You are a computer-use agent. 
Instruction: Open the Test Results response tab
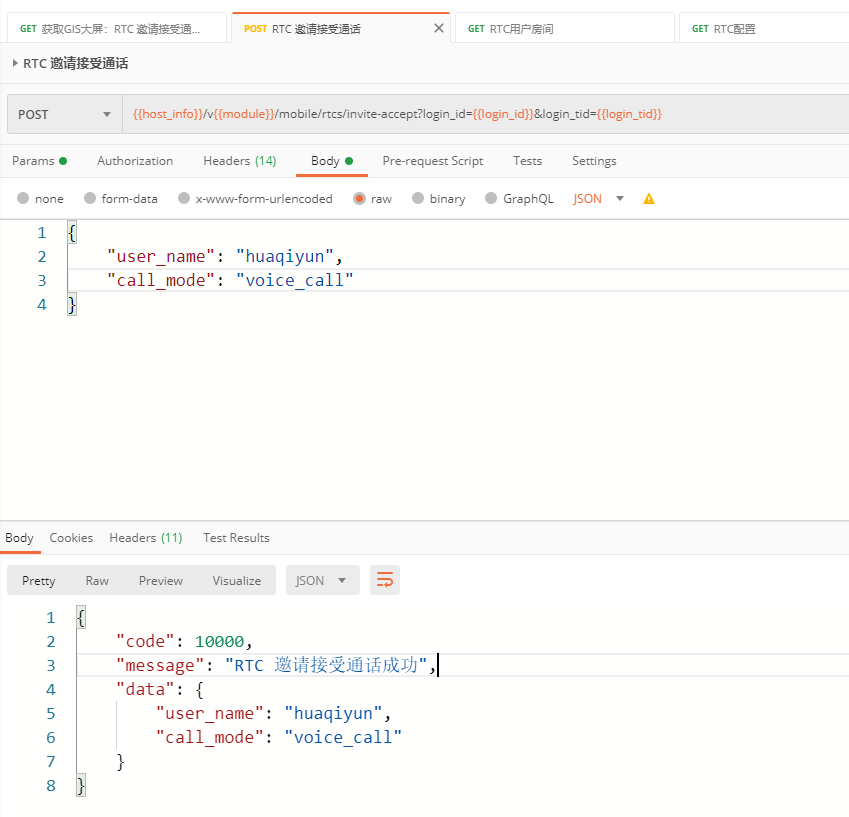coord(236,538)
